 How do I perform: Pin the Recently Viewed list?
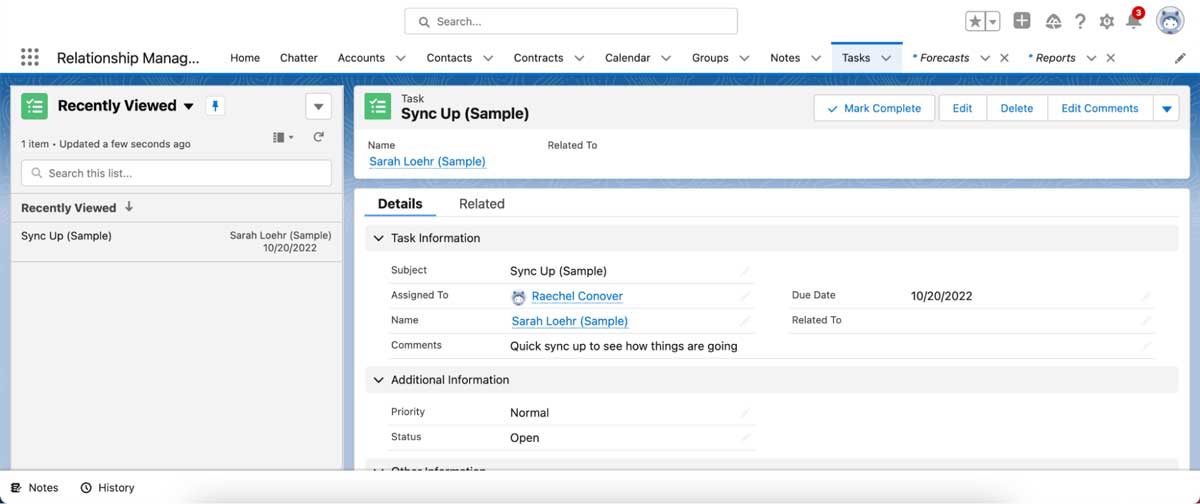tap(215, 106)
